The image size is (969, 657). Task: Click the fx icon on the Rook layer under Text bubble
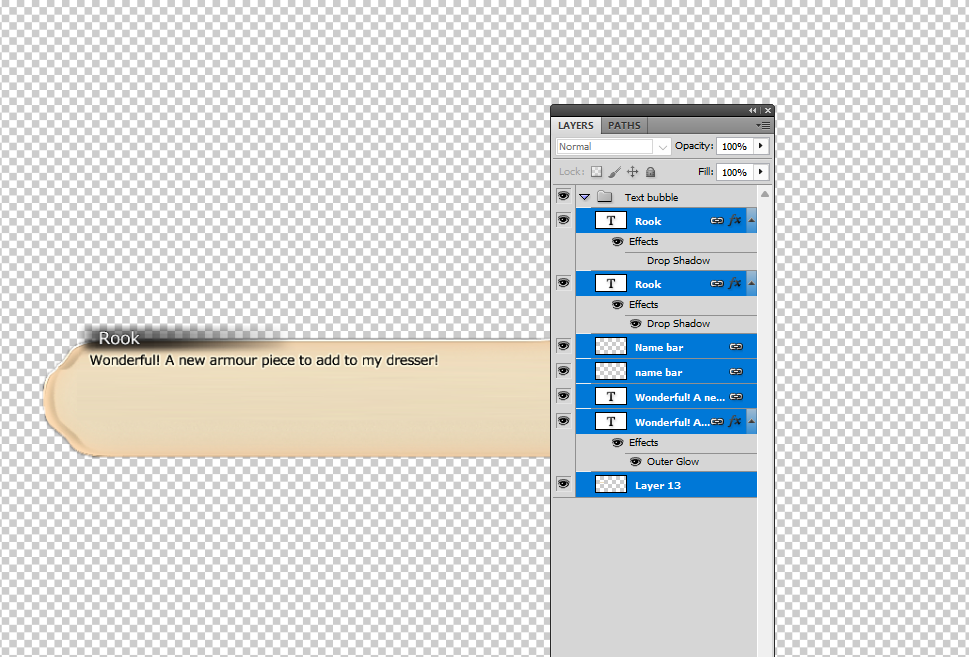[734, 221]
